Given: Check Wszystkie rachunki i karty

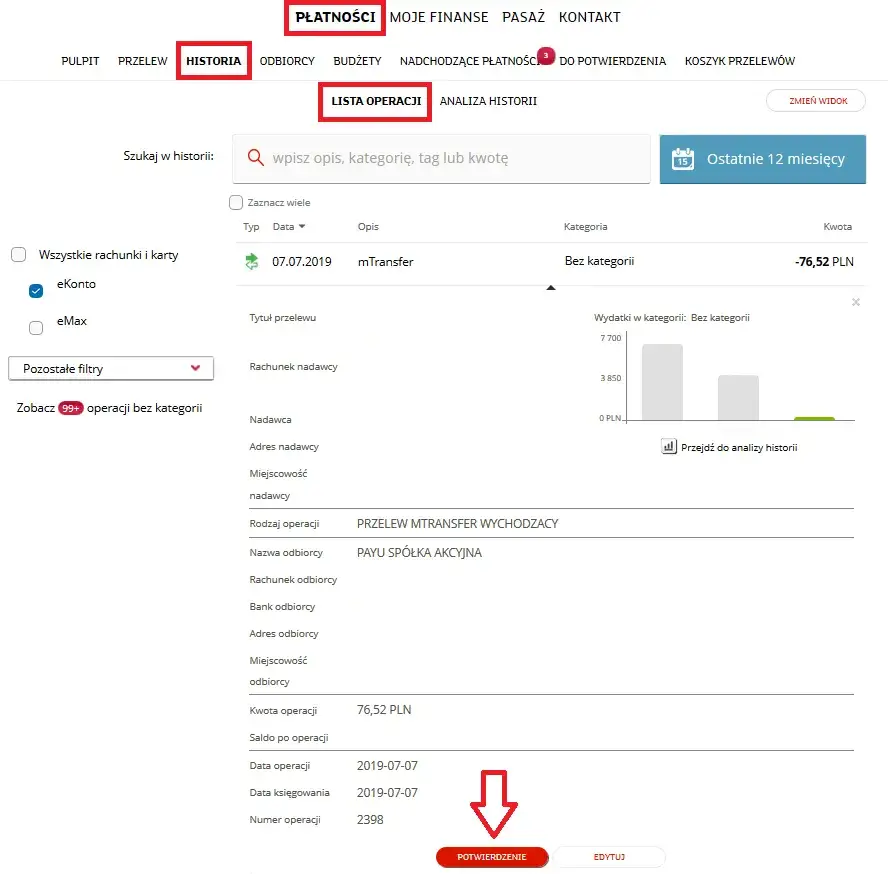Looking at the screenshot, I should (x=19, y=254).
